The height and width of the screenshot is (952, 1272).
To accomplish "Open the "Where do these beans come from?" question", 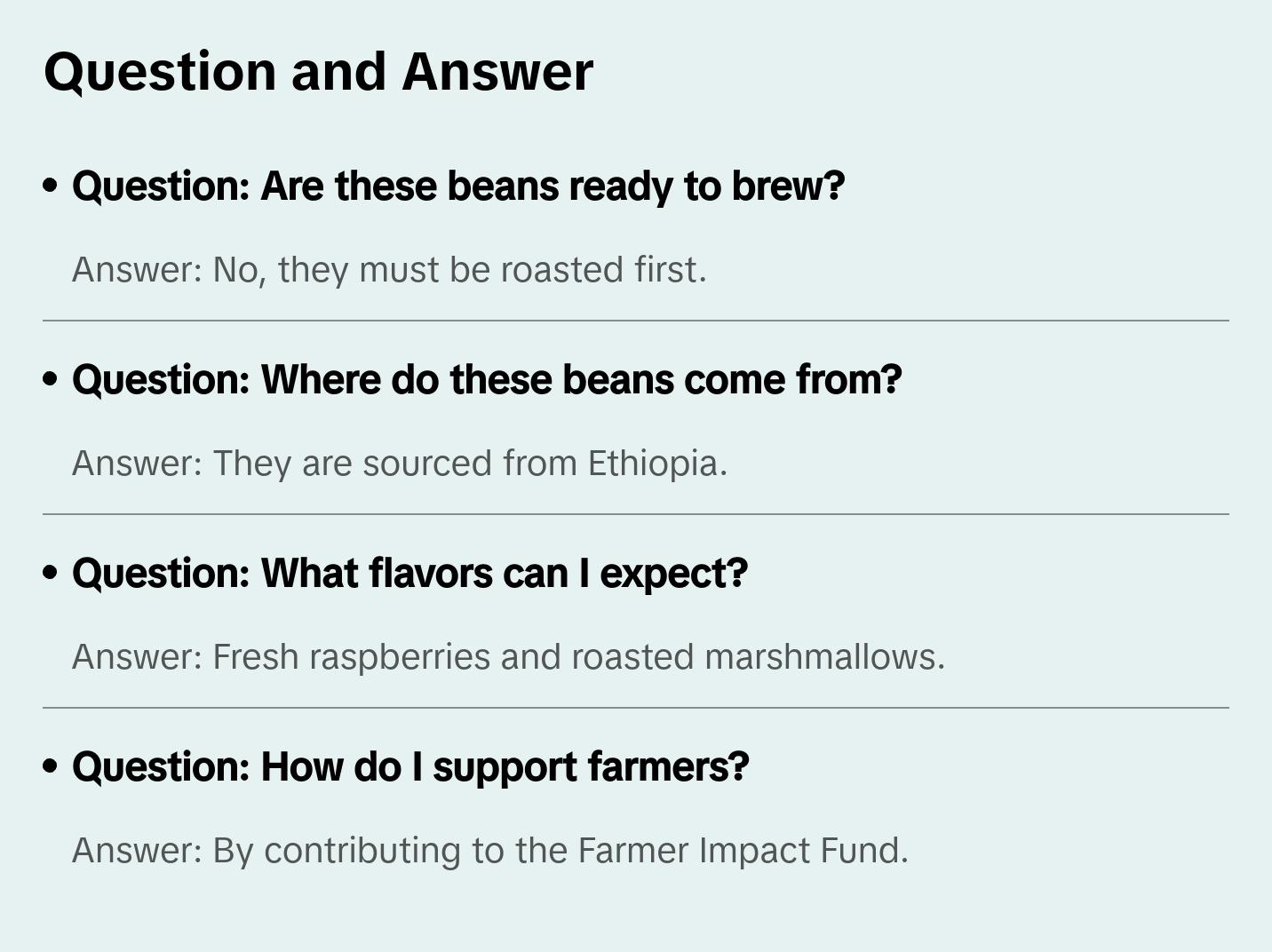I will click(x=487, y=380).
